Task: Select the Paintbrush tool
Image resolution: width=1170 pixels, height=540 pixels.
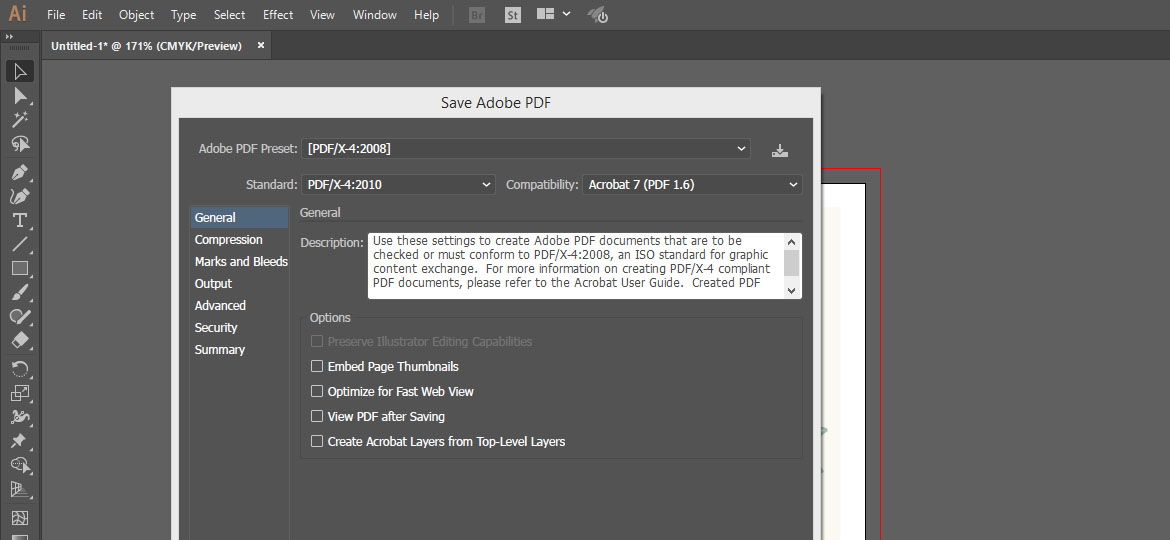Action: pos(20,292)
